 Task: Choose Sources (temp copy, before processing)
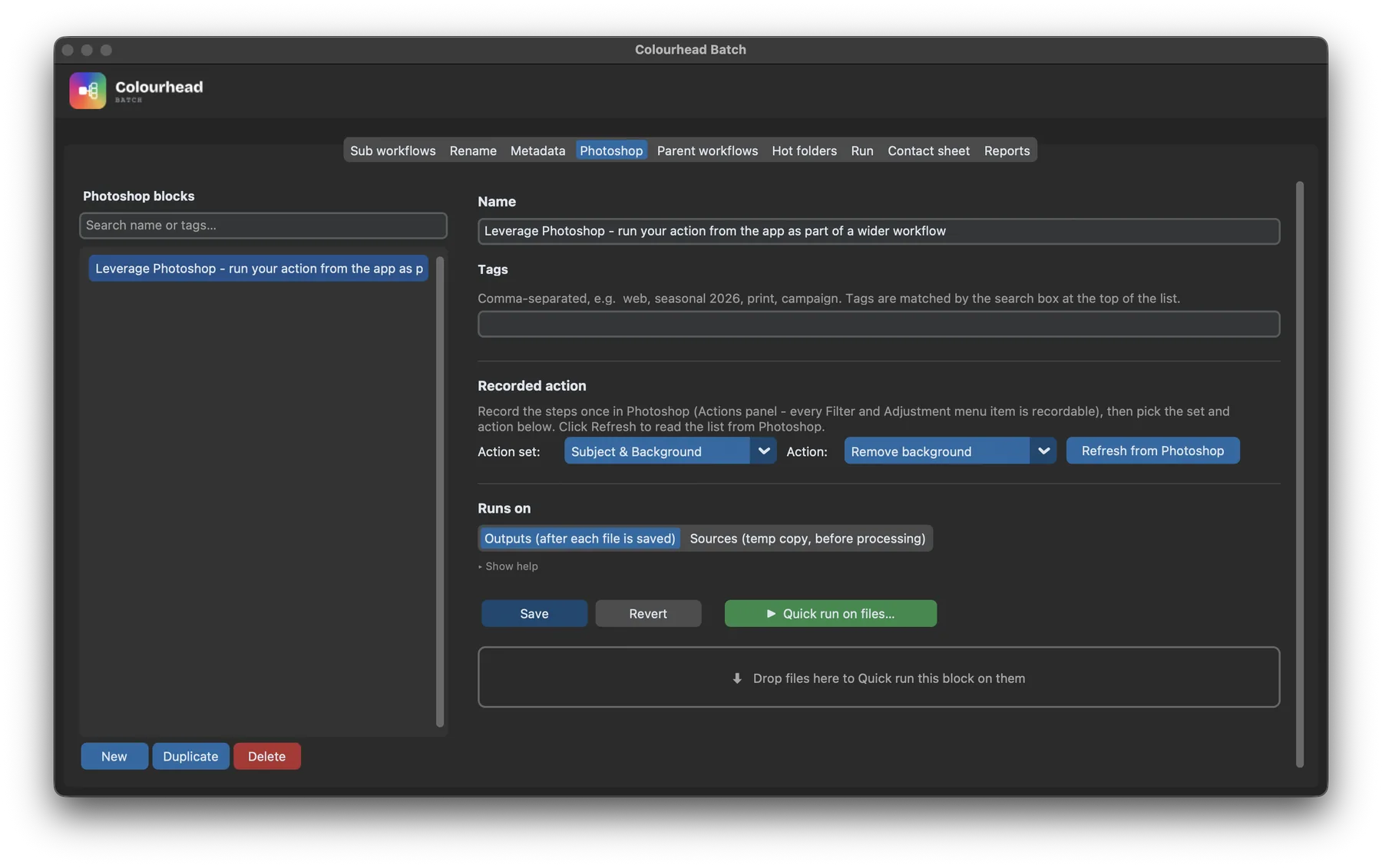807,539
